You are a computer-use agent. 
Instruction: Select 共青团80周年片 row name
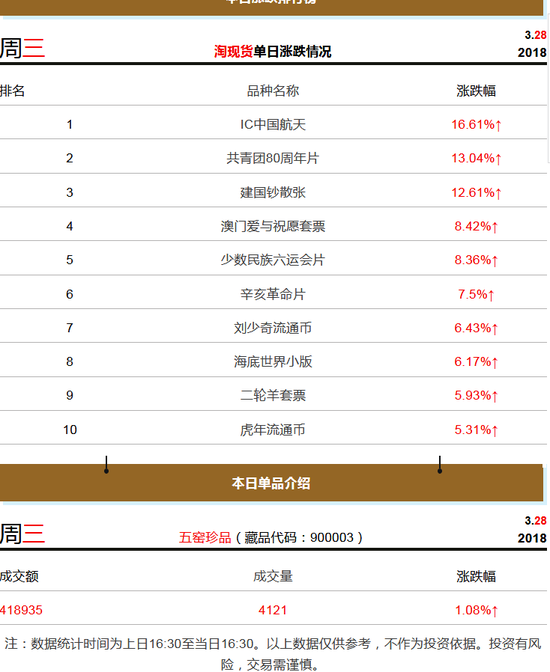pos(273,158)
